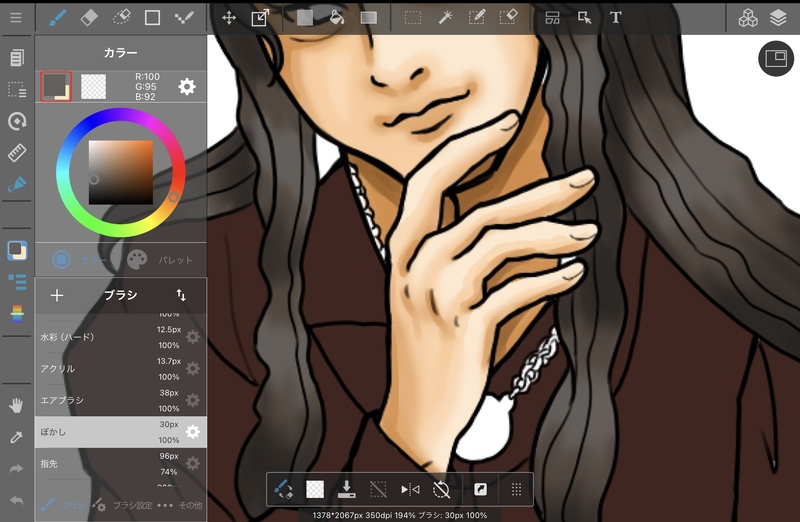The height and width of the screenshot is (522, 800).
Task: Switch to the パレット tab
Action: tap(159, 259)
